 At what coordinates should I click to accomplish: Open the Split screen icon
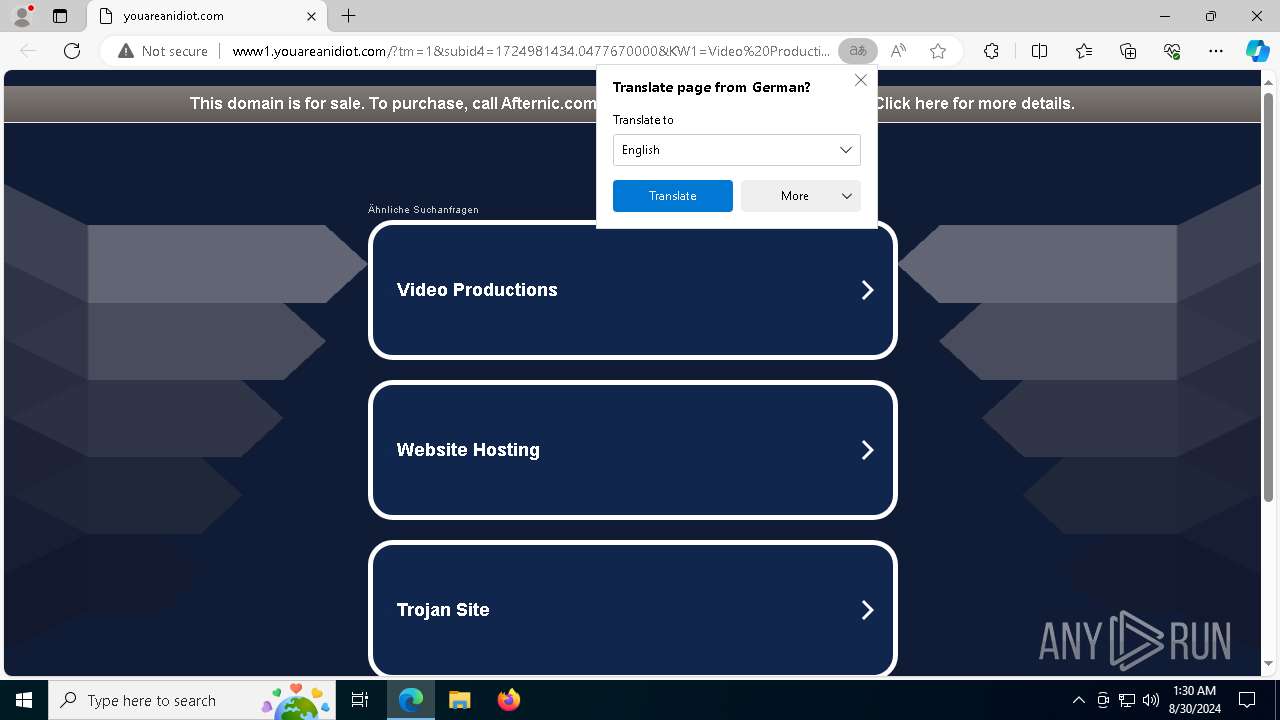point(1039,51)
